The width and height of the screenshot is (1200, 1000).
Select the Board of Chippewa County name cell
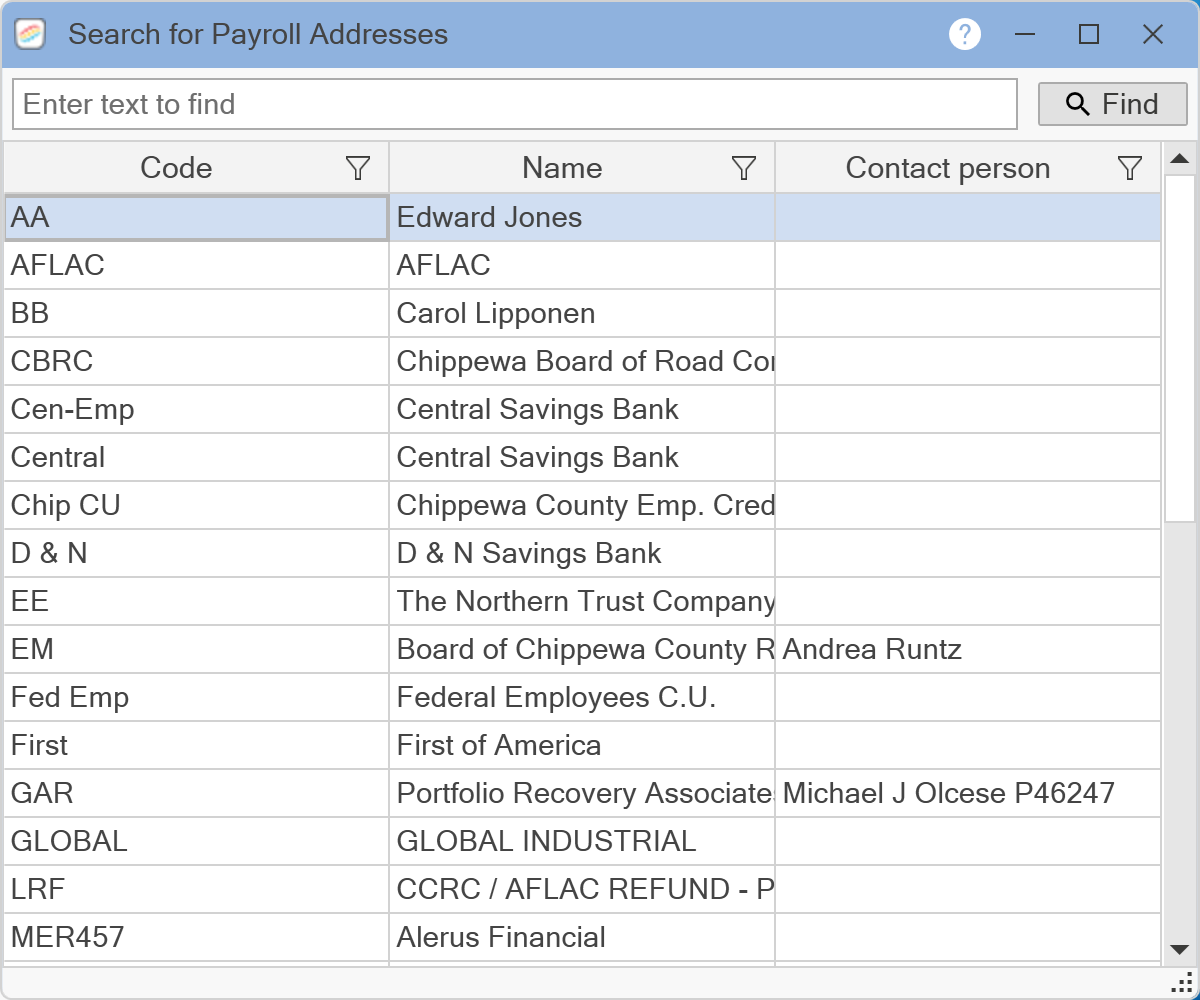(582, 650)
